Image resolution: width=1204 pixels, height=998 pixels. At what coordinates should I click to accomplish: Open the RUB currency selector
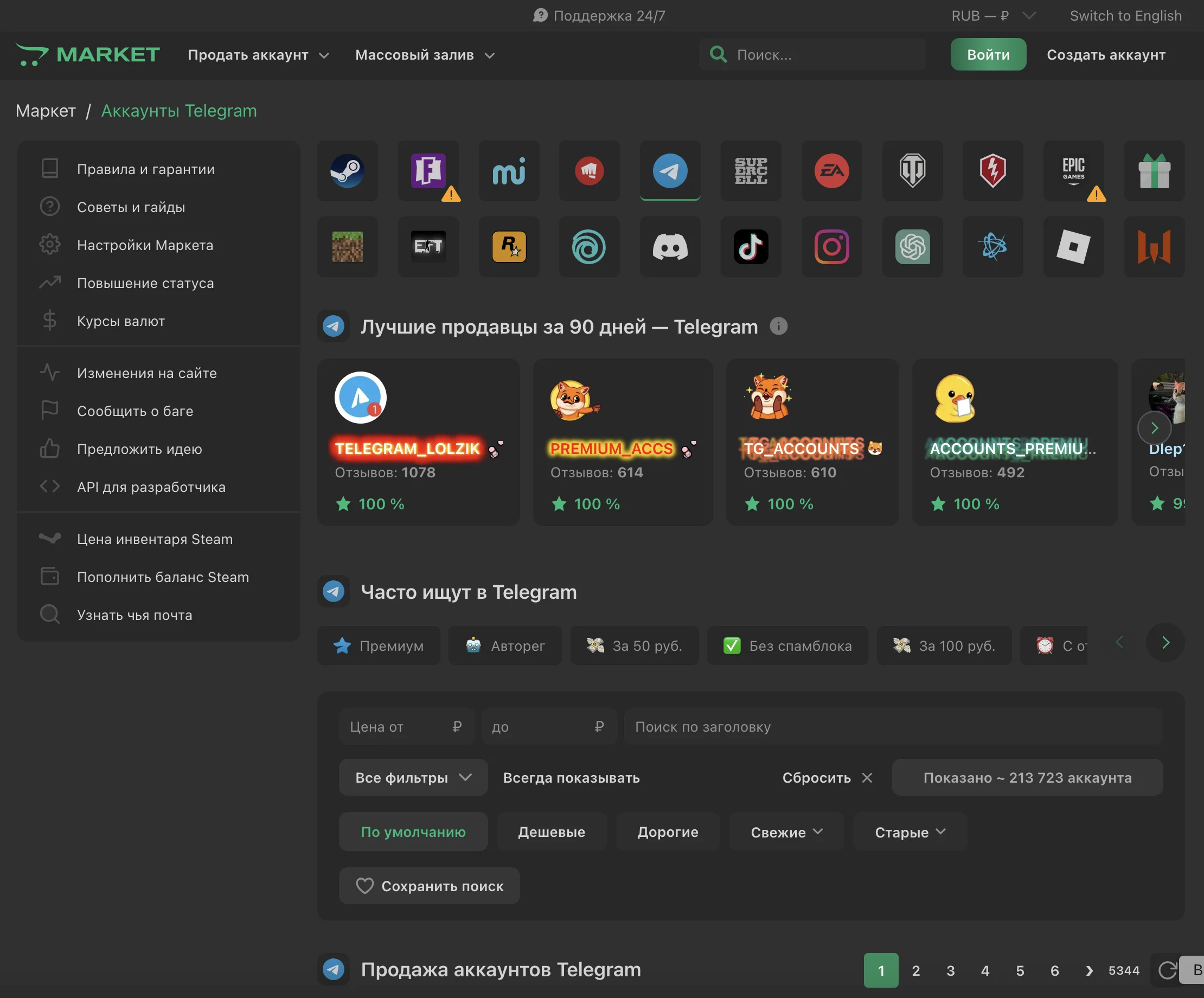(x=993, y=16)
